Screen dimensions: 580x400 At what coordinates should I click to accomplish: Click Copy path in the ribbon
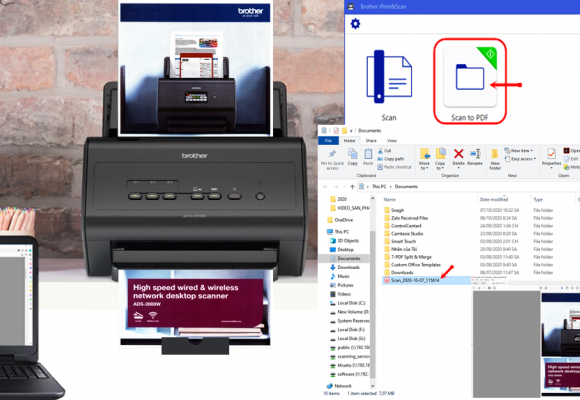pyautogui.click(x=391, y=159)
